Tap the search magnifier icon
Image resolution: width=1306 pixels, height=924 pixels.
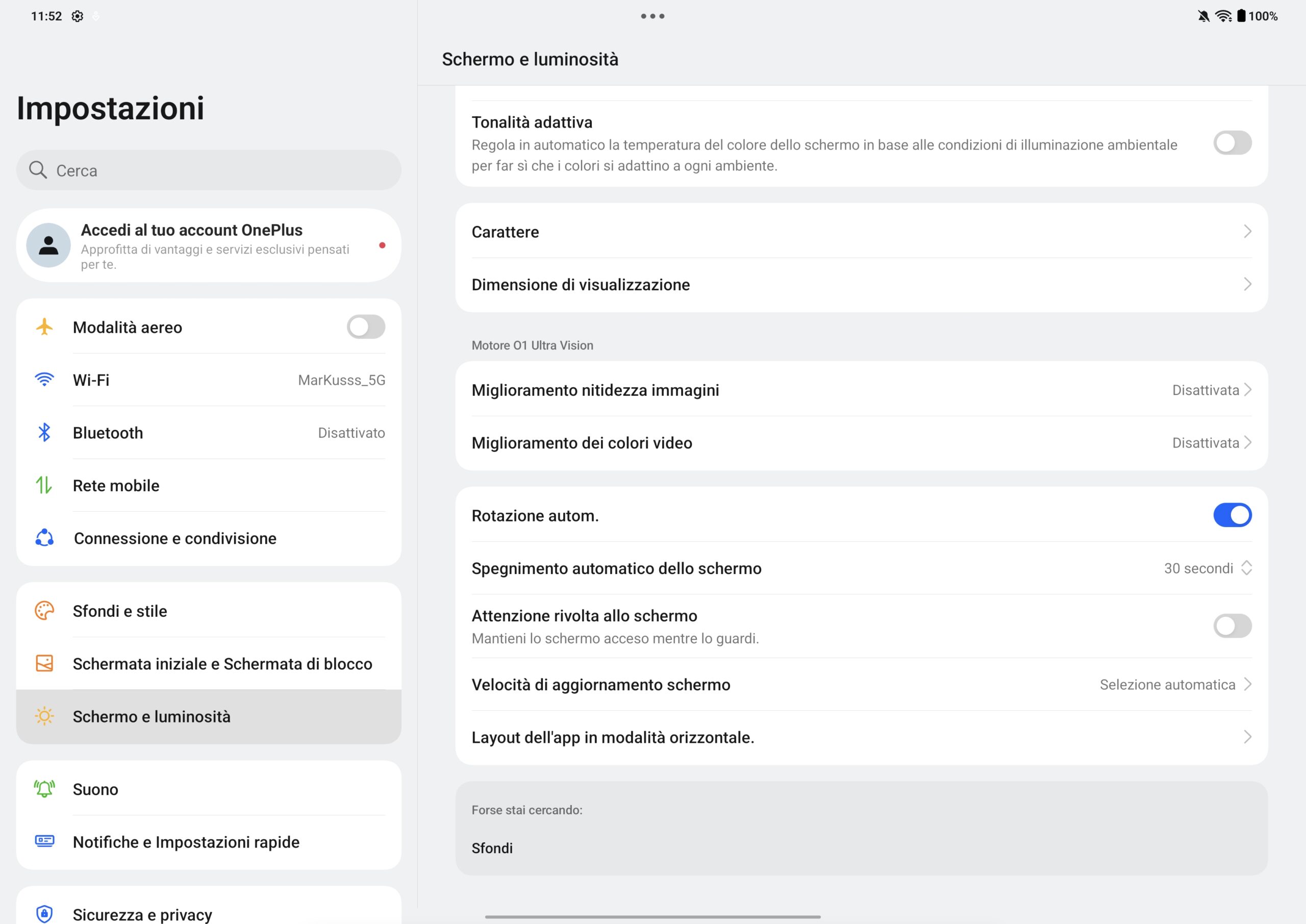point(38,169)
